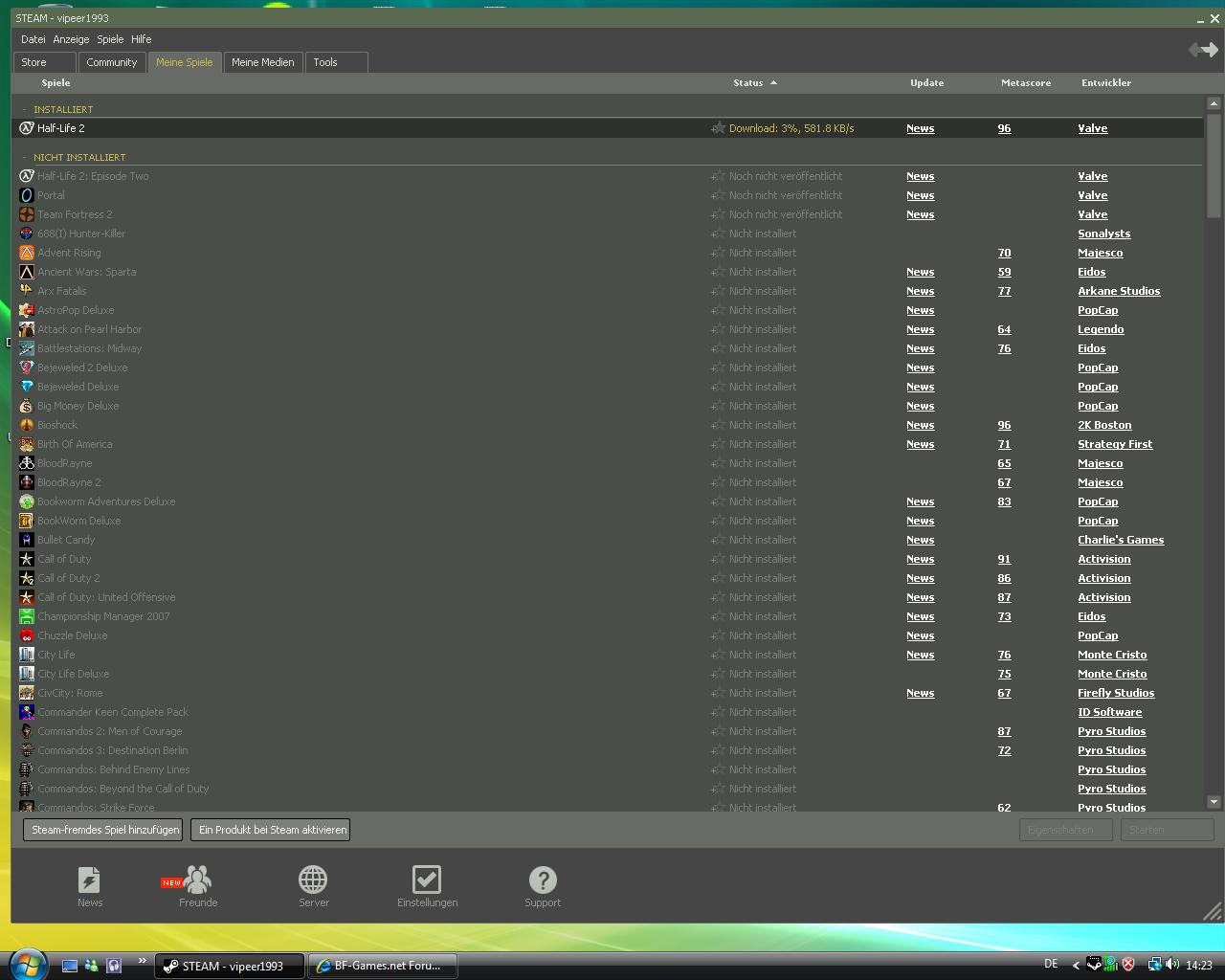Viewport: 1225px width, 980px height.
Task: Click the BloodRayne game icon
Action: [27, 463]
